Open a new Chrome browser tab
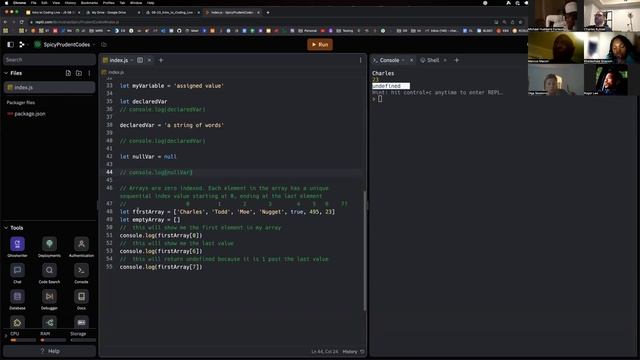The height and width of the screenshot is (360, 640). click(268, 13)
